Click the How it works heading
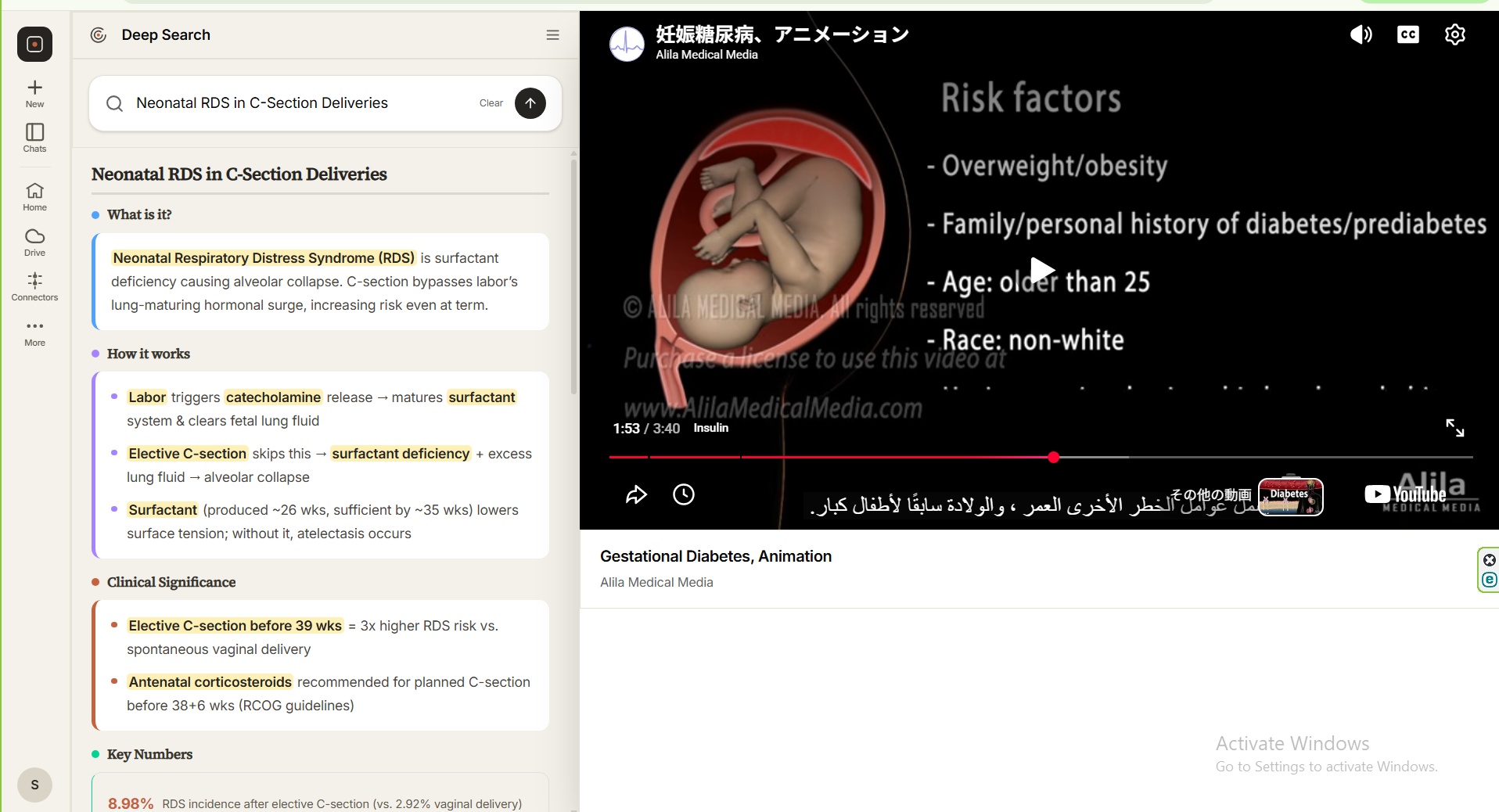Viewport: 1499px width, 812px height. [149, 354]
